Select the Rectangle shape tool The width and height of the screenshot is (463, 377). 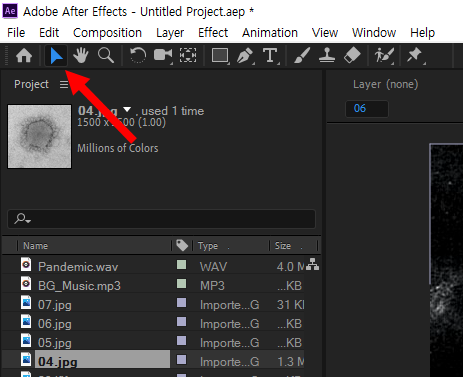click(x=220, y=56)
